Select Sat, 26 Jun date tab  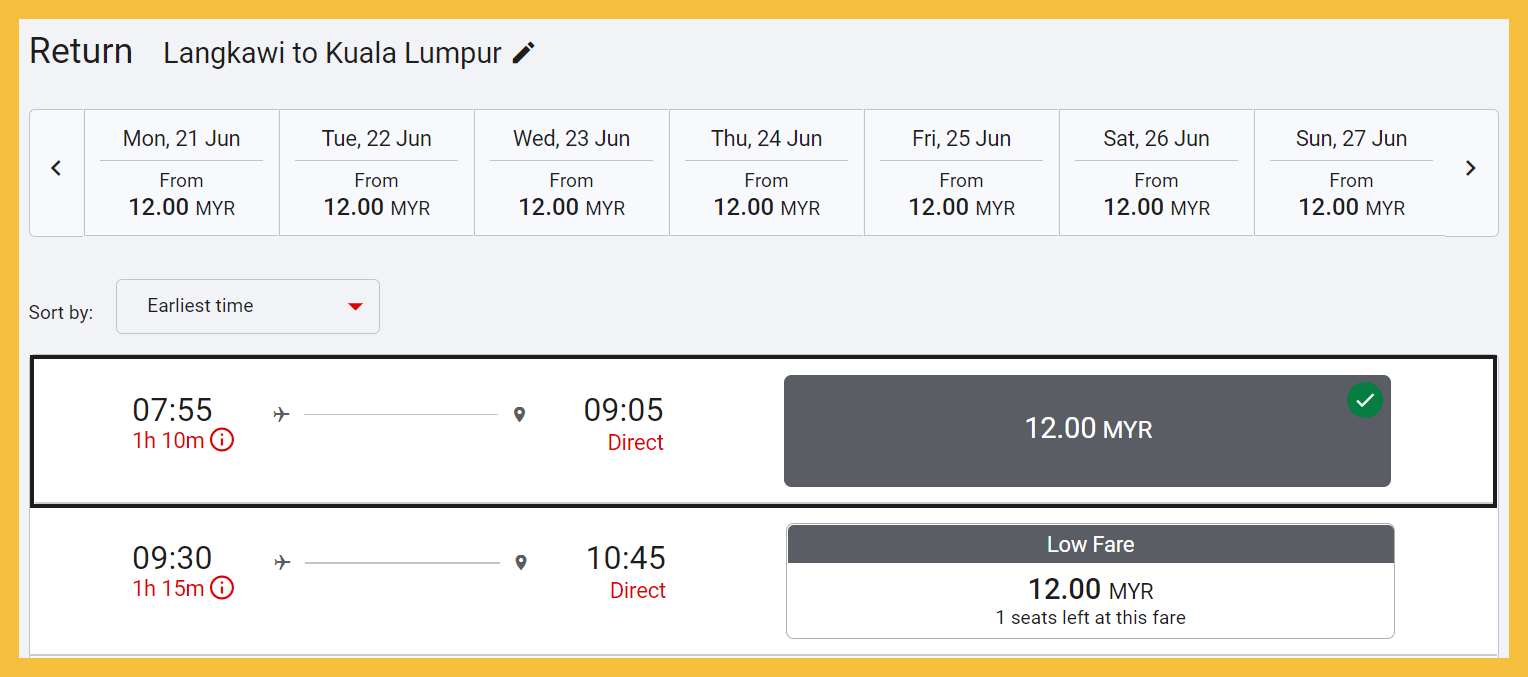point(1156,173)
